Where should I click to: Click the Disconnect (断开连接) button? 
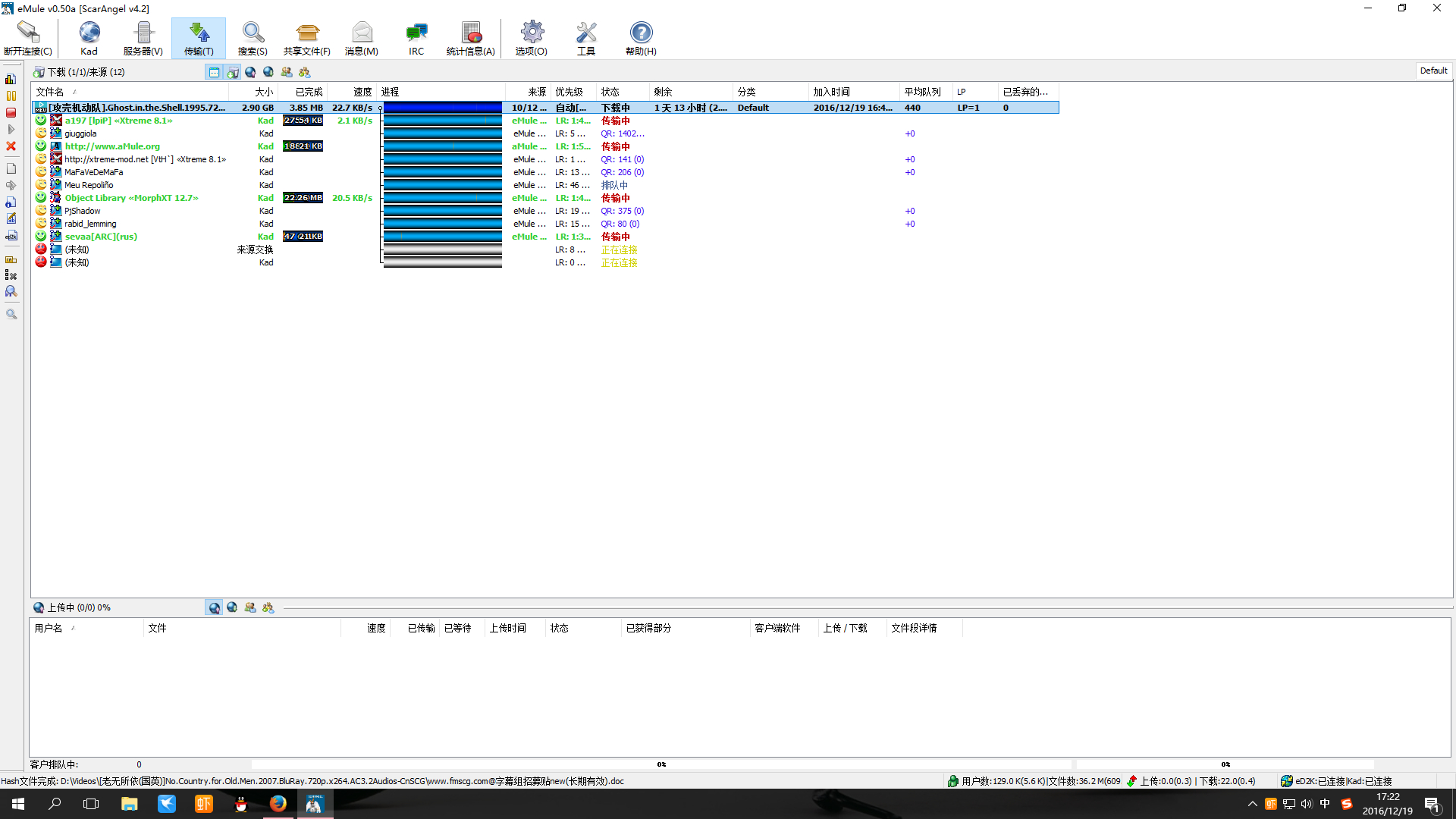[x=28, y=38]
